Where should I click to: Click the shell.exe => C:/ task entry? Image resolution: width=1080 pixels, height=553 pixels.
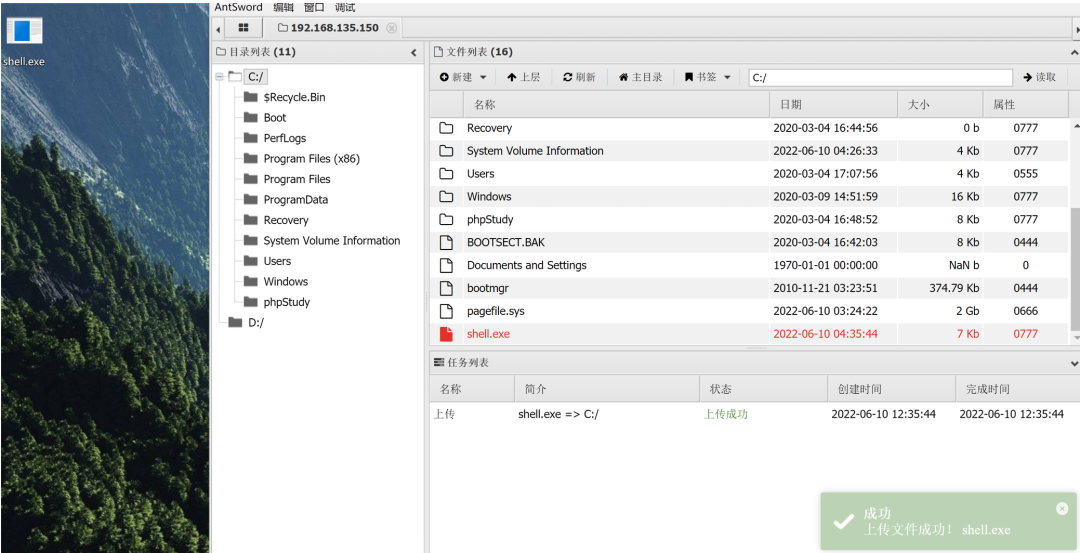pos(558,414)
